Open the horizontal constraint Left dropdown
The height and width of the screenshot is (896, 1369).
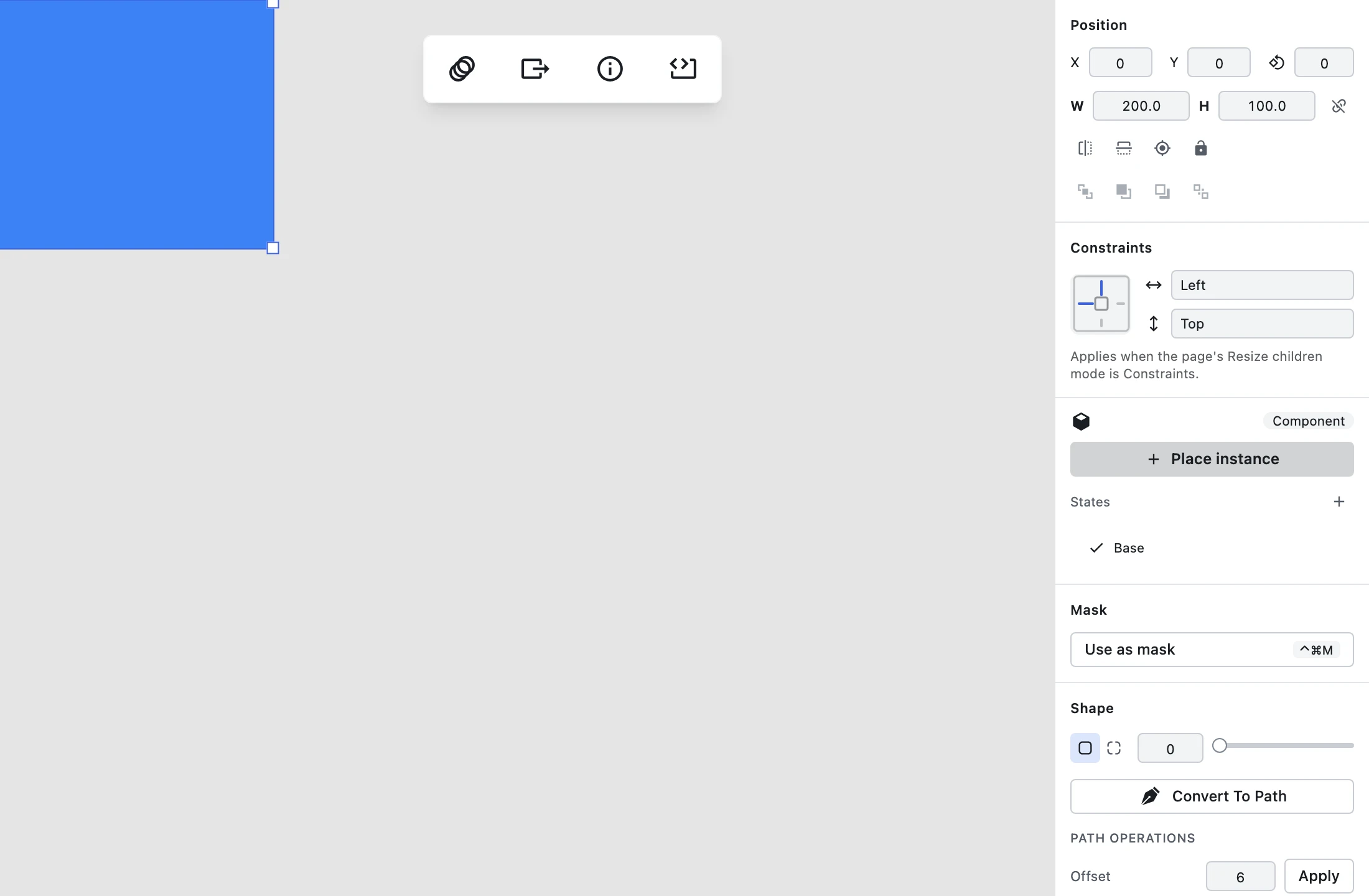pos(1262,285)
